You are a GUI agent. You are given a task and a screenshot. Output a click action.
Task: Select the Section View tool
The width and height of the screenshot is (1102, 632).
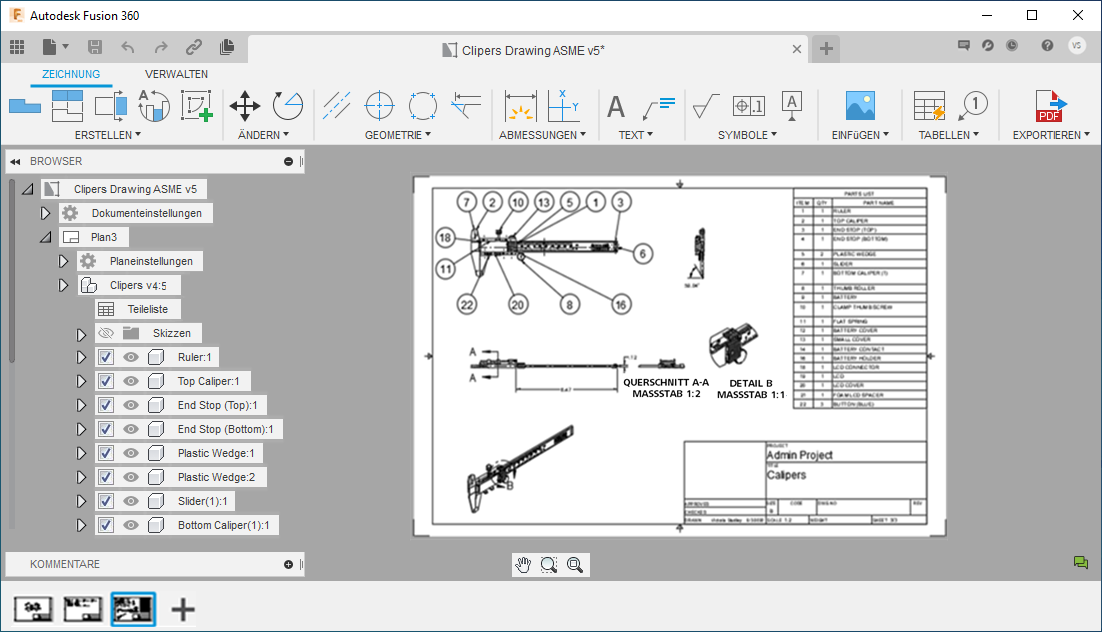coord(111,106)
